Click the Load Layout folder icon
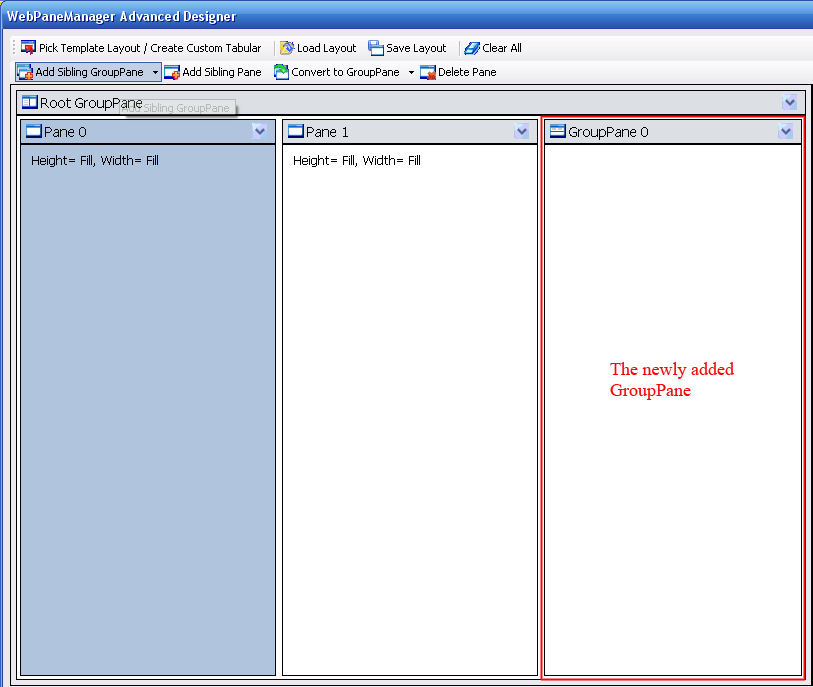 pos(287,48)
